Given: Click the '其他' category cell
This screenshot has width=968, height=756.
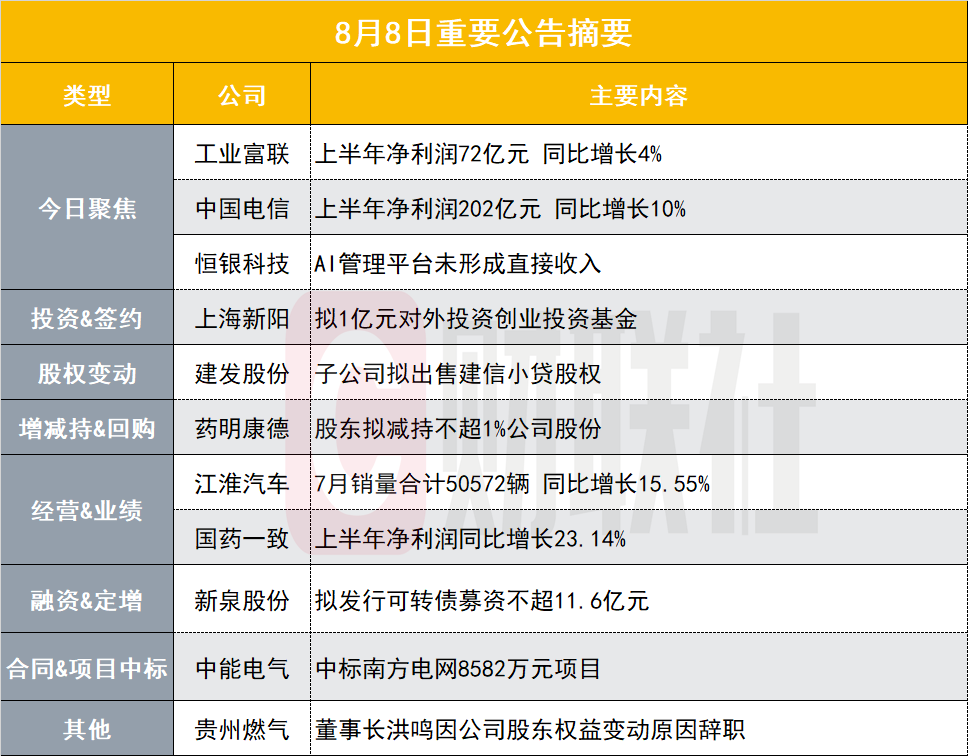Looking at the screenshot, I should pos(87,729).
